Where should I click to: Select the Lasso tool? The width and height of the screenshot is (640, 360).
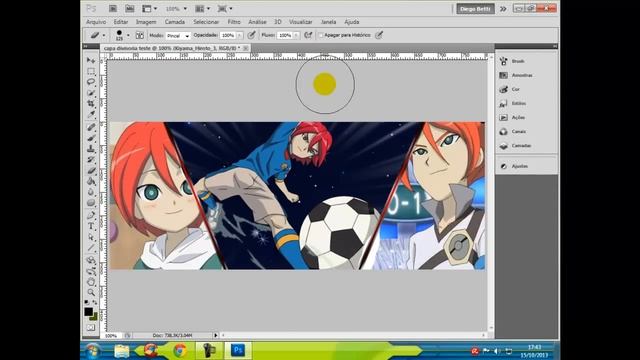pos(91,82)
